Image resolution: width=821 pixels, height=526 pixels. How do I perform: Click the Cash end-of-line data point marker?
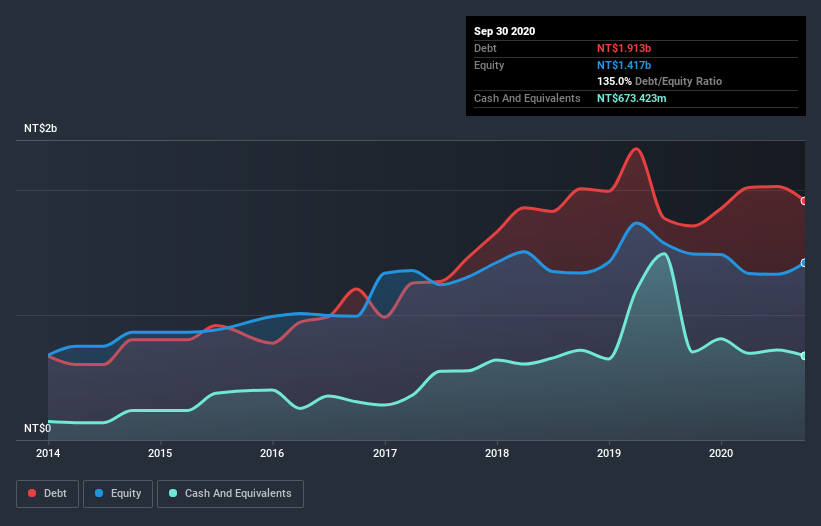(804, 356)
